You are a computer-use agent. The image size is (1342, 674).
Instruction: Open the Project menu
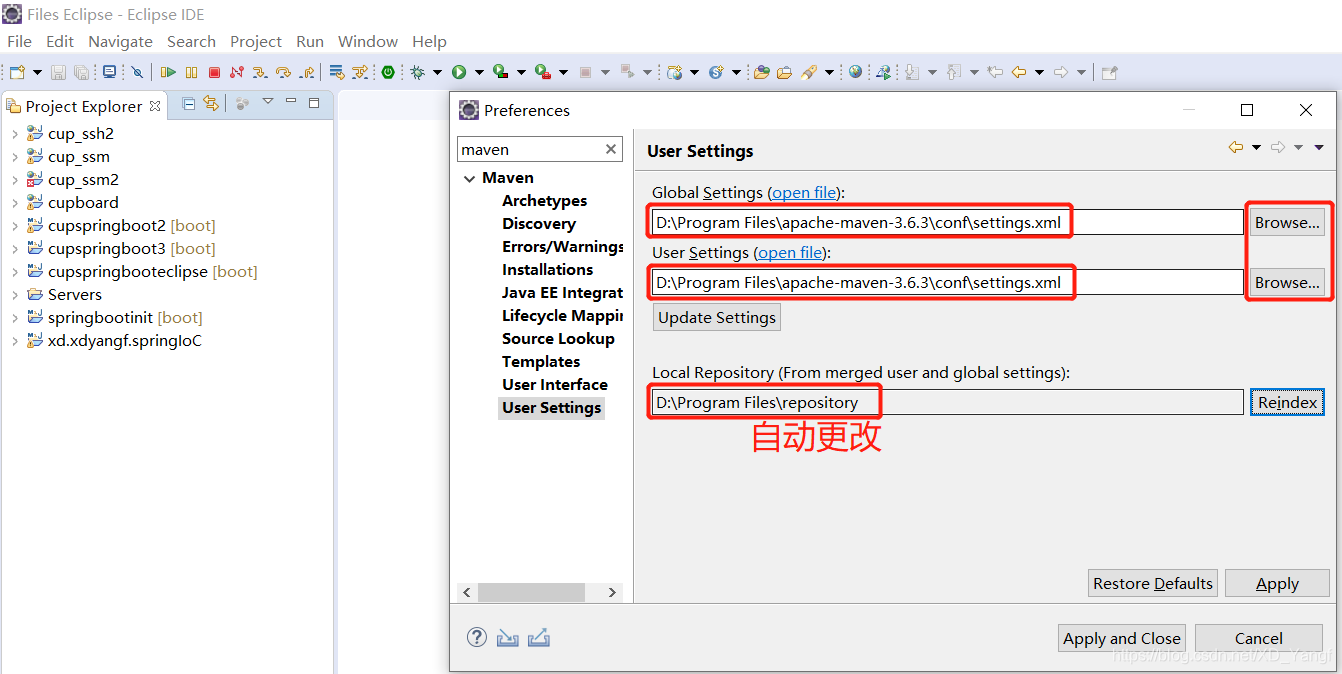[256, 41]
